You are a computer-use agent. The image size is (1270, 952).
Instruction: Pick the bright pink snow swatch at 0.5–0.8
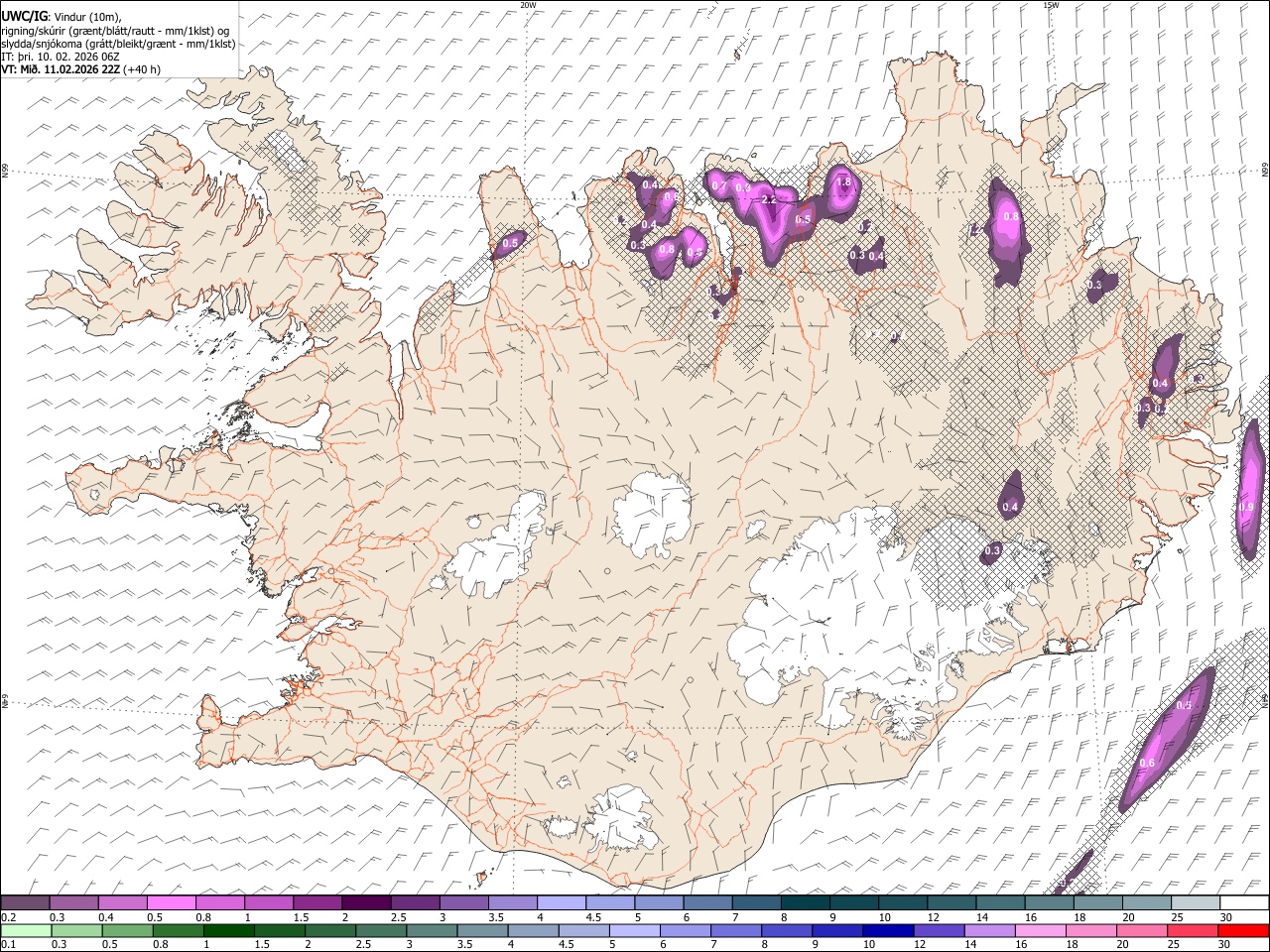172,902
